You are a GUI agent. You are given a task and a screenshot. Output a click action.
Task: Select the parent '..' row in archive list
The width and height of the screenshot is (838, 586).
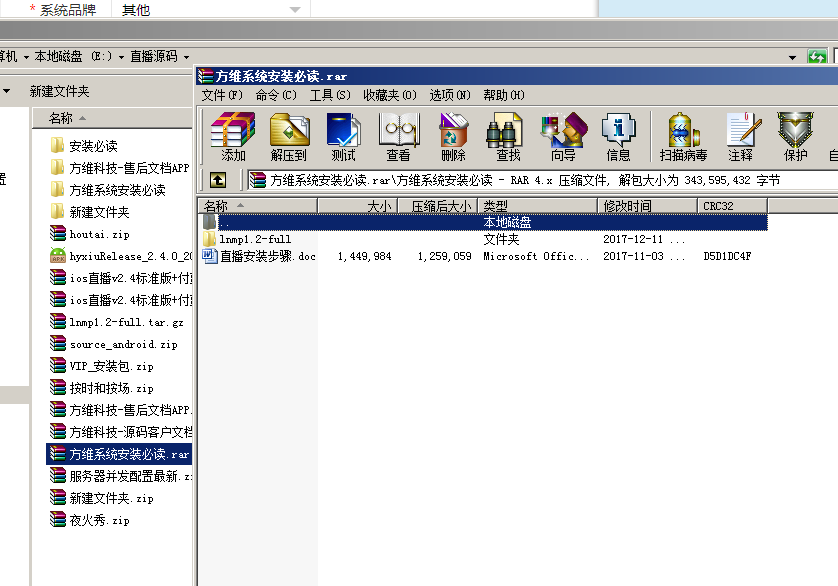click(485, 222)
